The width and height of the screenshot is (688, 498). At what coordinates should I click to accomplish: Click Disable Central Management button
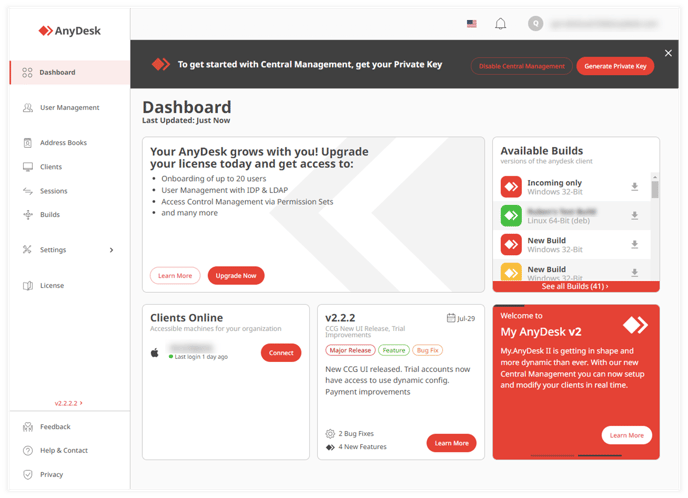[x=522, y=66]
